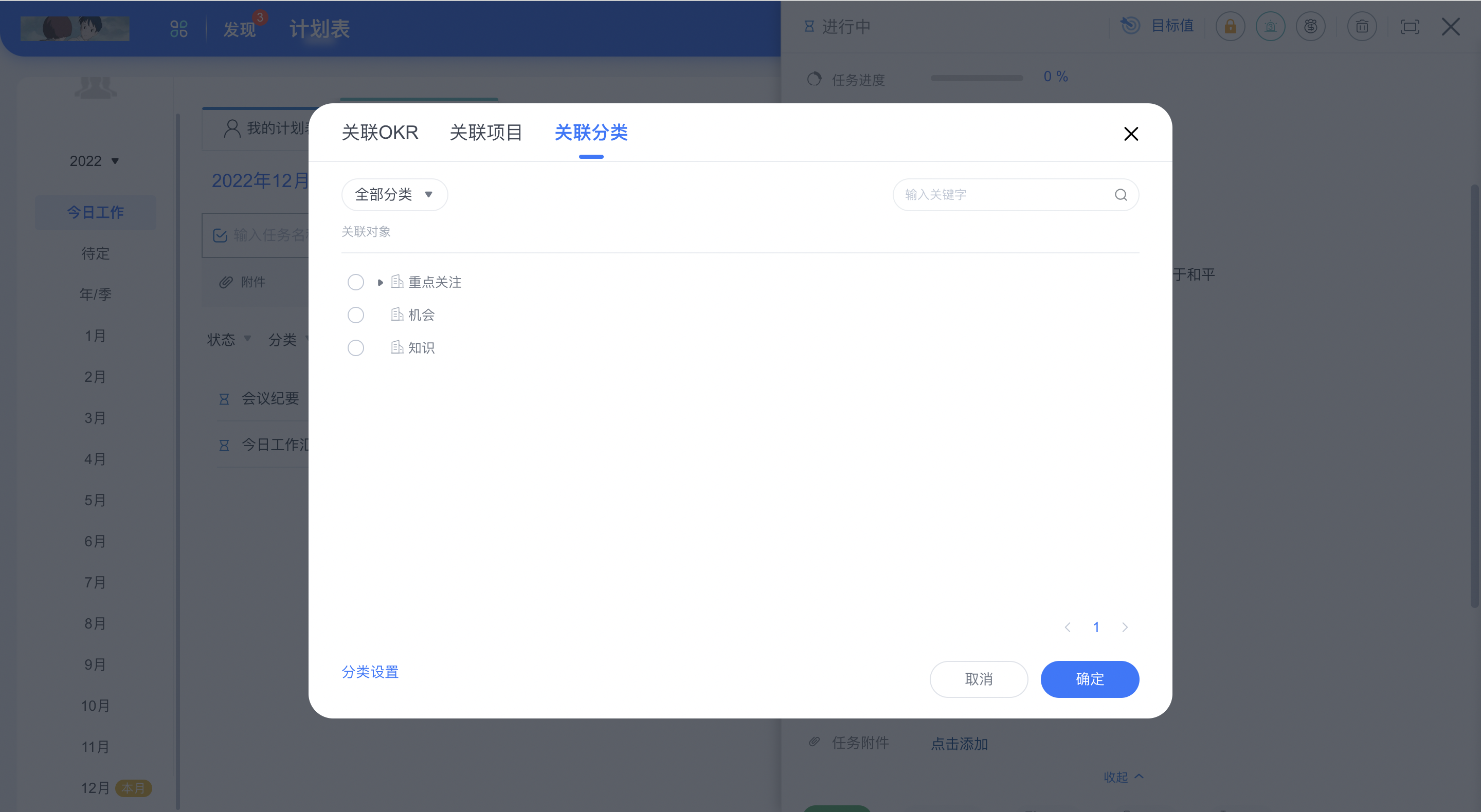Open the 分类设置 link
The width and height of the screenshot is (1481, 812).
point(370,672)
